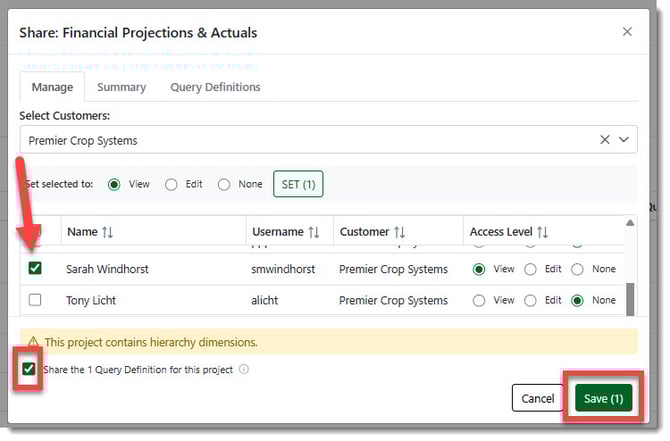The width and height of the screenshot is (670, 441).
Task: Sort table by the Access Level column
Action: [542, 232]
